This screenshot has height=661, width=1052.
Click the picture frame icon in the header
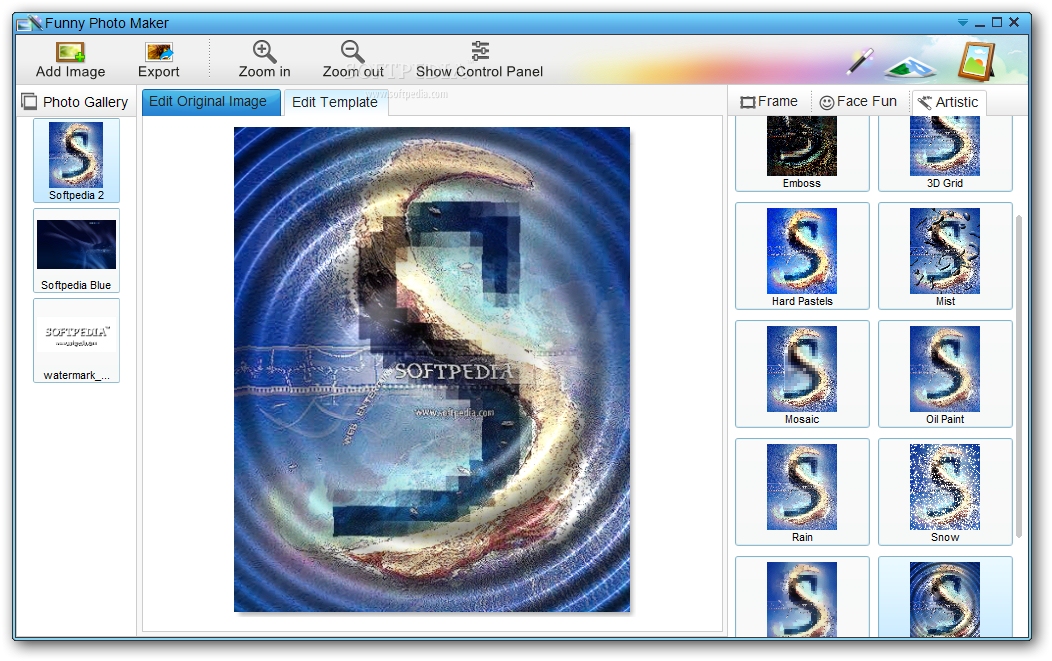(976, 61)
